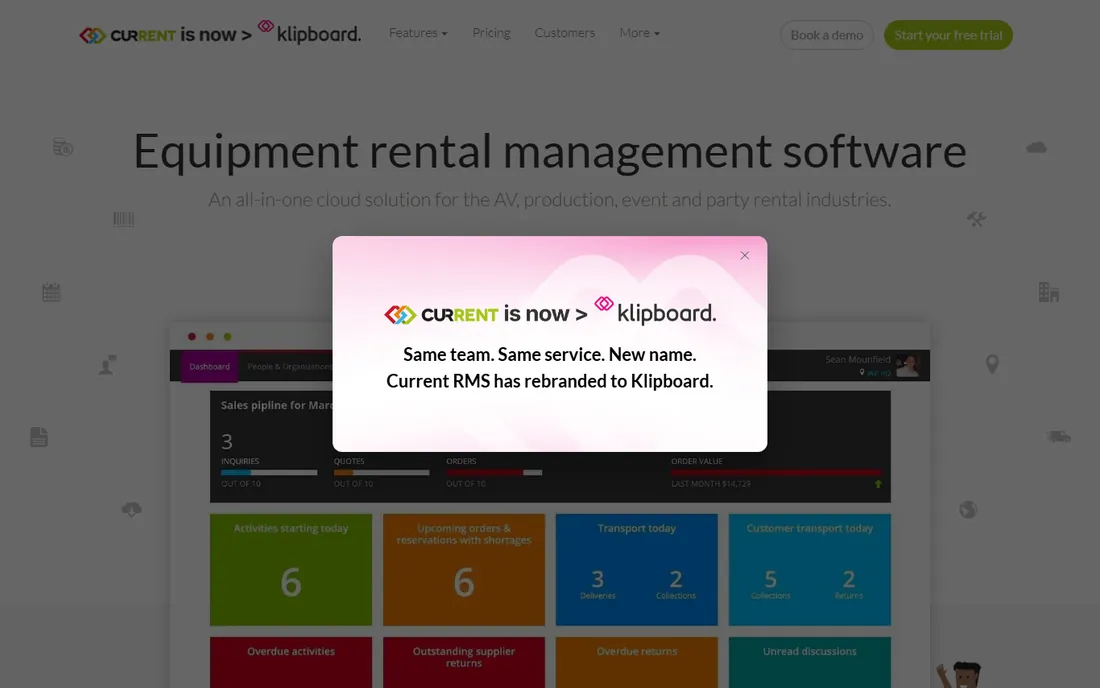Click the Current logo inside the popup

441,314
